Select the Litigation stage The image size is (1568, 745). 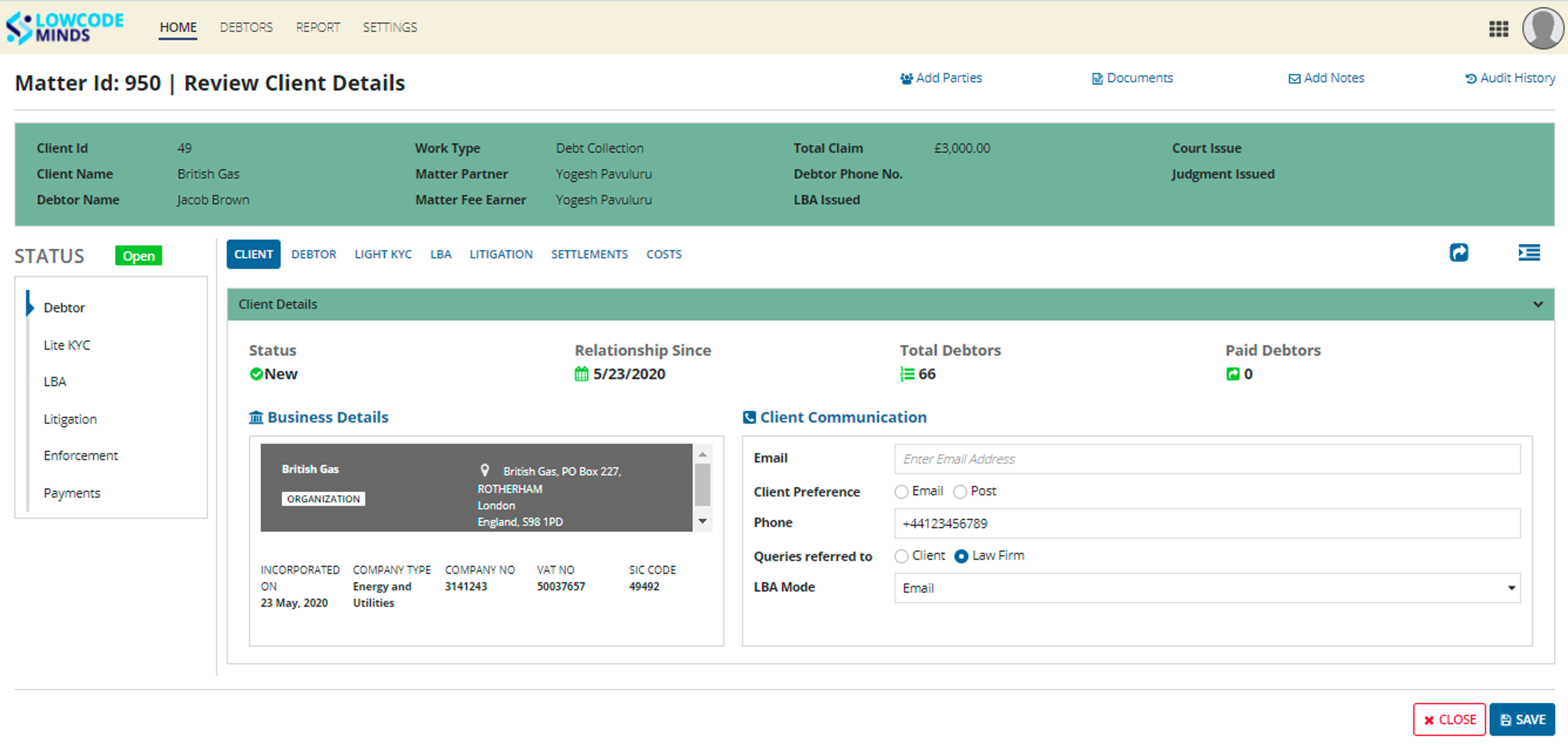[x=70, y=419]
